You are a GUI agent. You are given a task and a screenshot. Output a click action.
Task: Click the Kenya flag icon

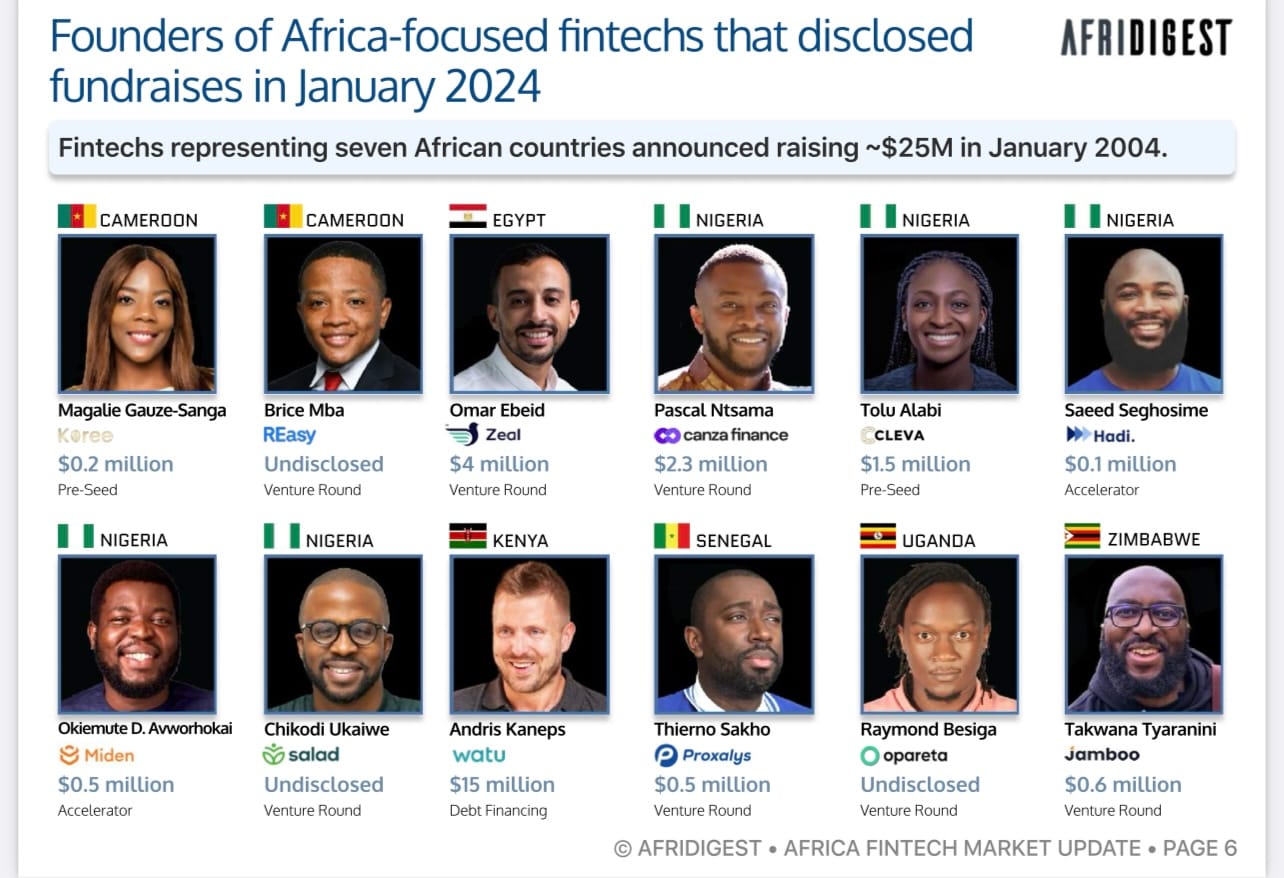467,536
